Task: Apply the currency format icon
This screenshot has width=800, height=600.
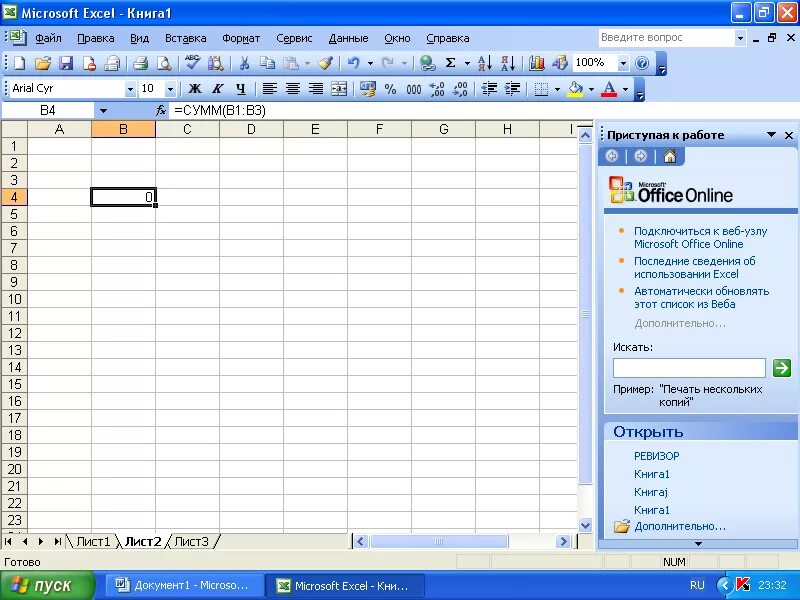Action: pyautogui.click(x=367, y=89)
